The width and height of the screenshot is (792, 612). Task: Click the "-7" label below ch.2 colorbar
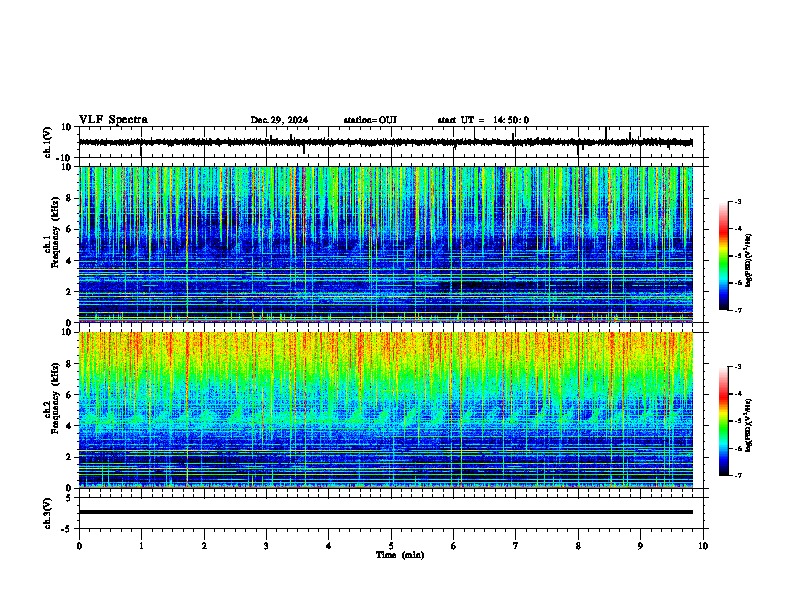click(738, 476)
